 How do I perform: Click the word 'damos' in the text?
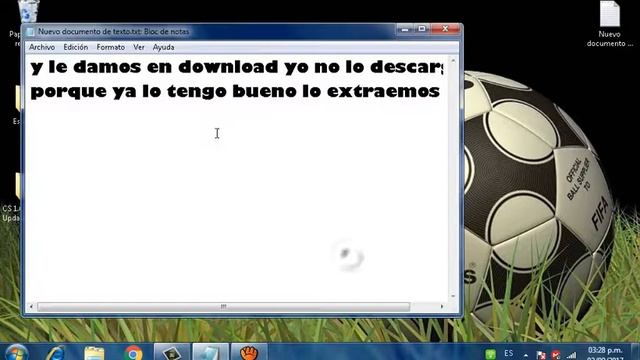pyautogui.click(x=107, y=67)
